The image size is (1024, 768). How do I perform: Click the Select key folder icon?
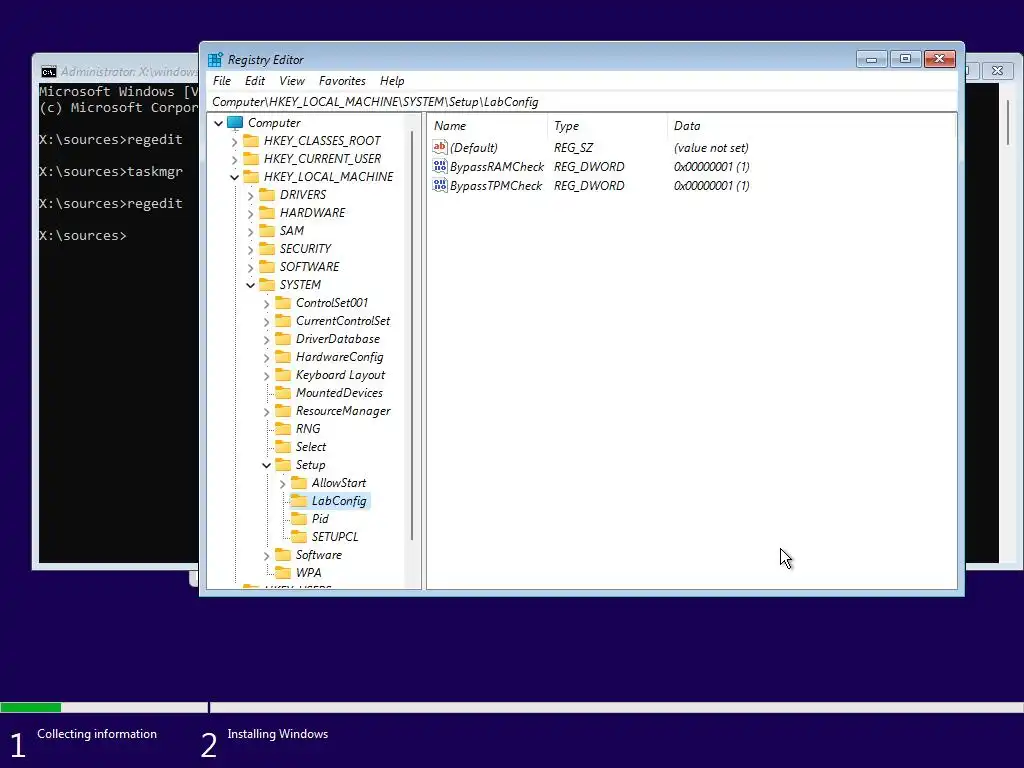[283, 447]
